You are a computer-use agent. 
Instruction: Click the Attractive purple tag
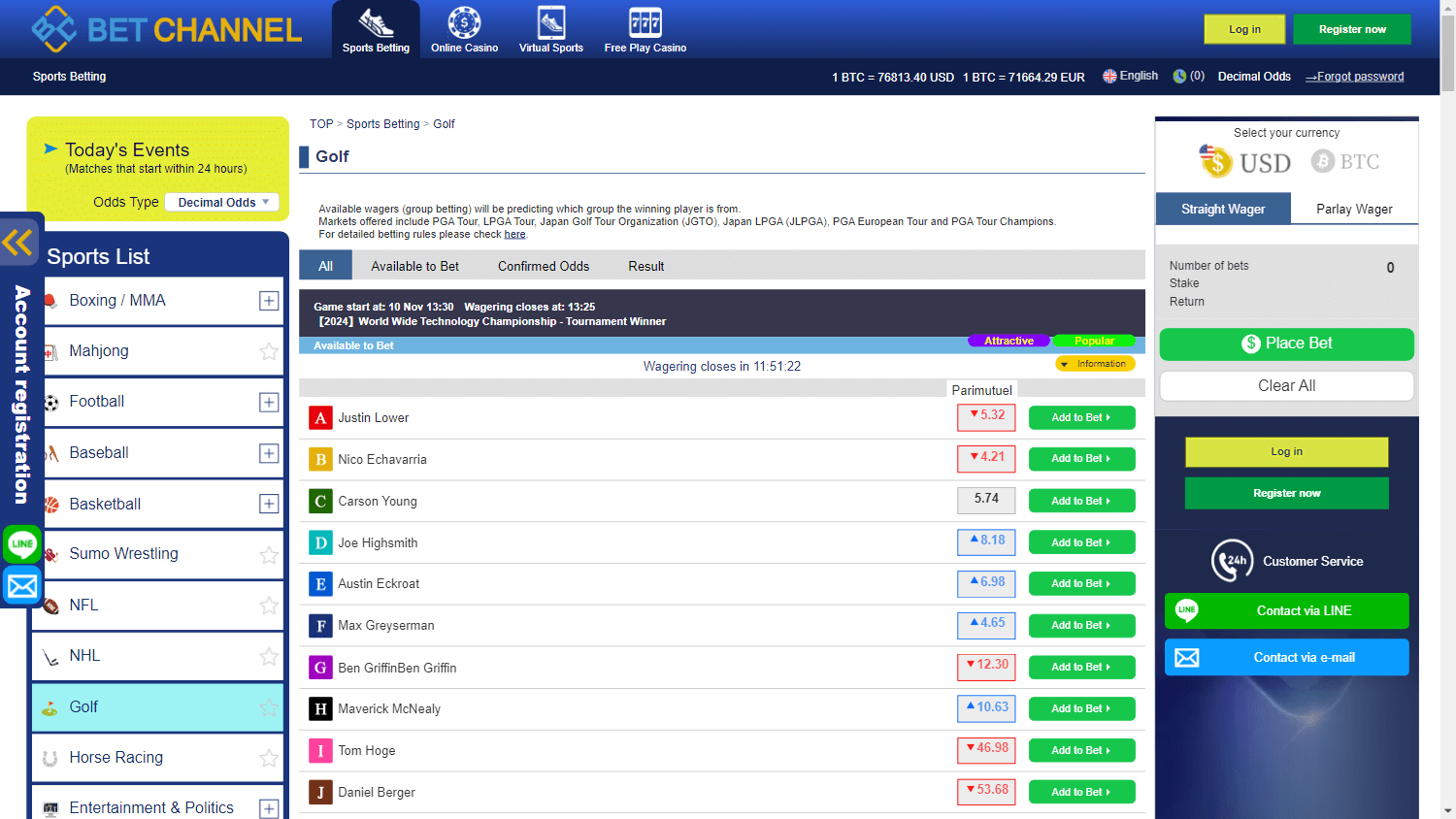point(1009,341)
